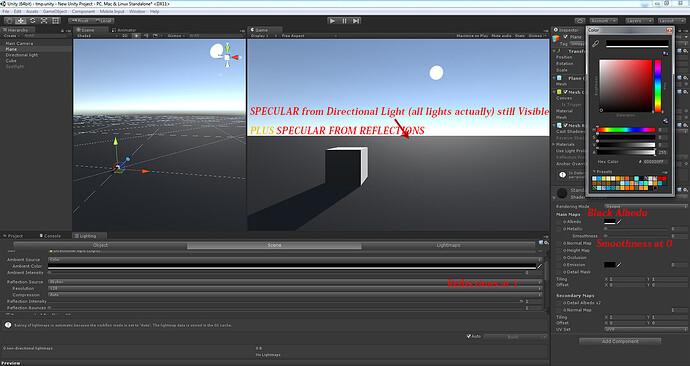The height and width of the screenshot is (366, 690).
Task: Click the Build button in Lighting panel
Action: coord(514,337)
